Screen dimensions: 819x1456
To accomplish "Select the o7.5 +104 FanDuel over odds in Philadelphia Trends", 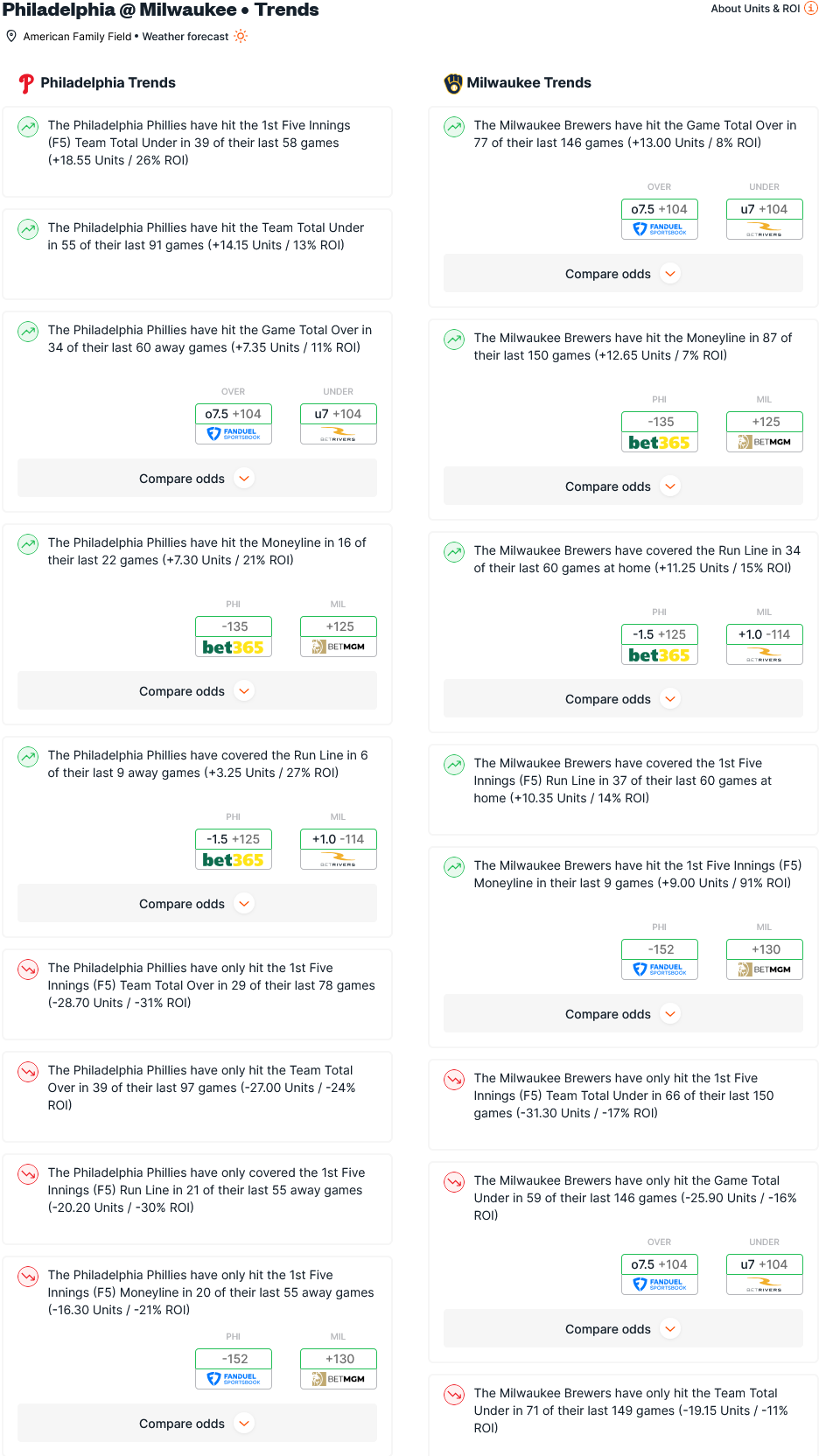I will pos(234,423).
